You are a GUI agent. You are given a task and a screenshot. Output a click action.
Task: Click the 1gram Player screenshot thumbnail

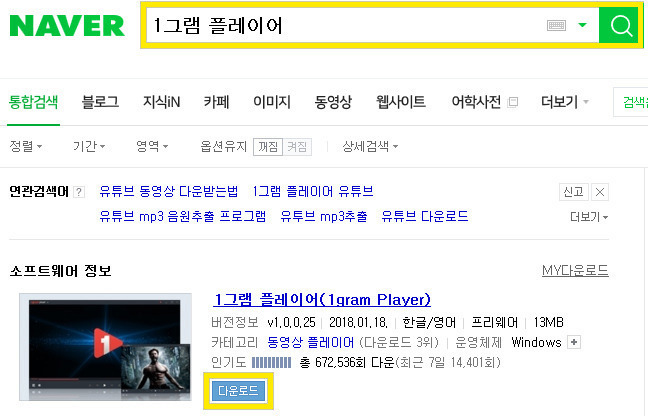coord(105,347)
